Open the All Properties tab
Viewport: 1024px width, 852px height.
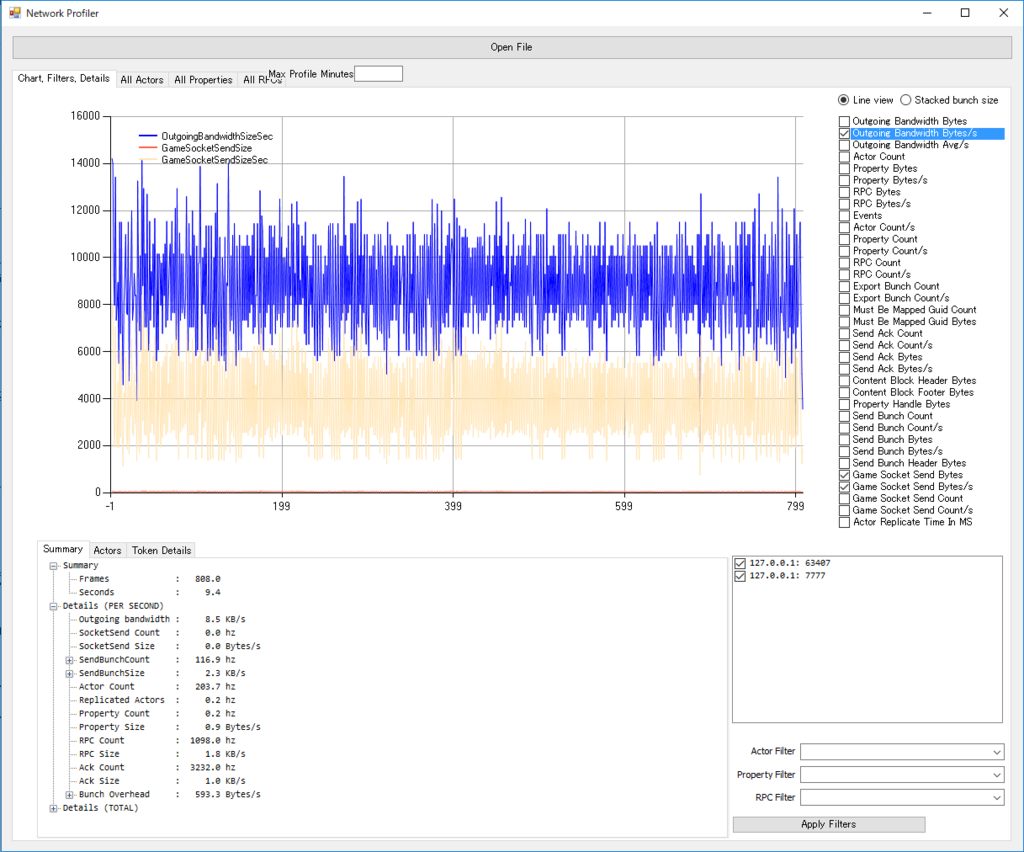[203, 80]
